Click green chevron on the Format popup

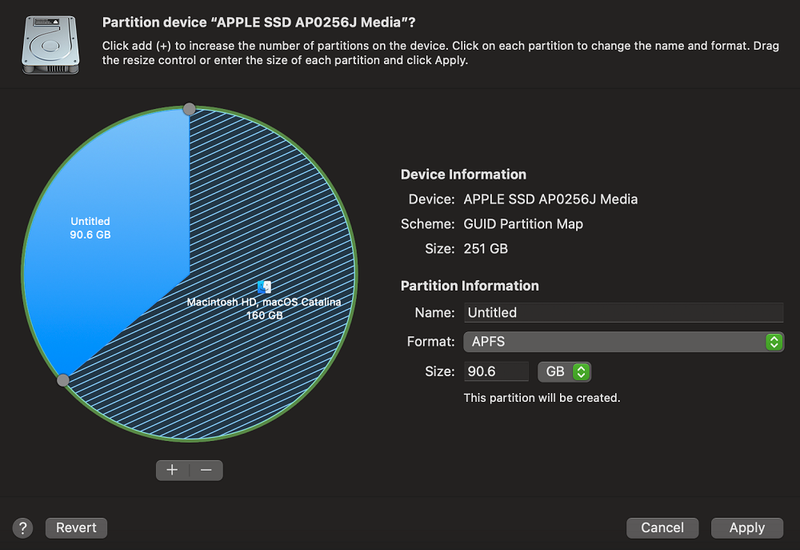[773, 342]
